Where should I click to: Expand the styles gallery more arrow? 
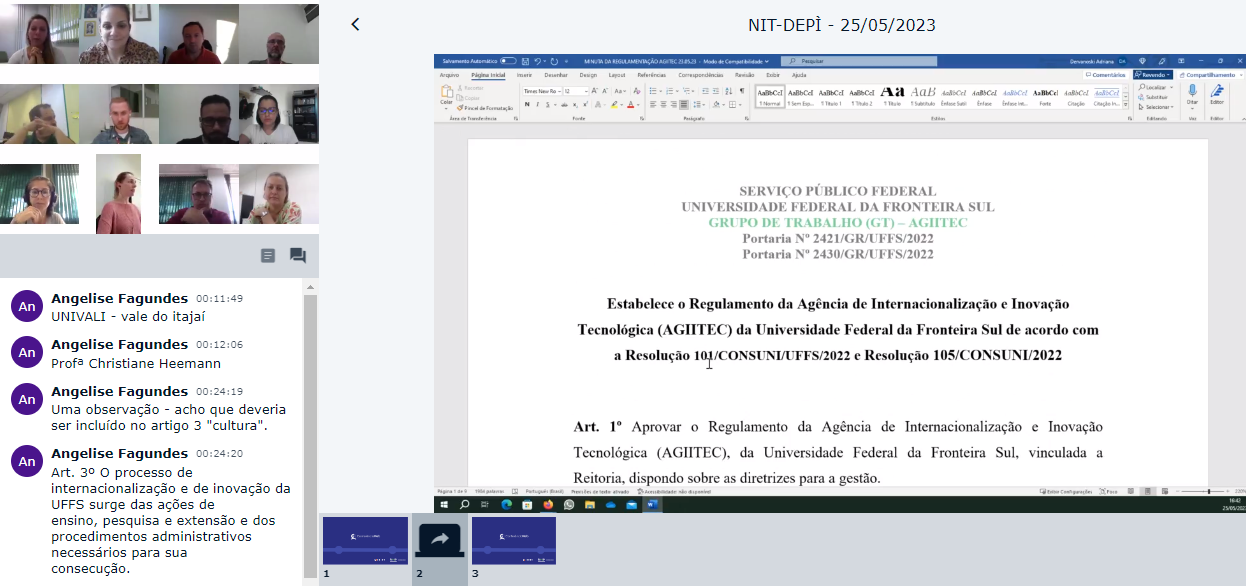pos(1126,105)
